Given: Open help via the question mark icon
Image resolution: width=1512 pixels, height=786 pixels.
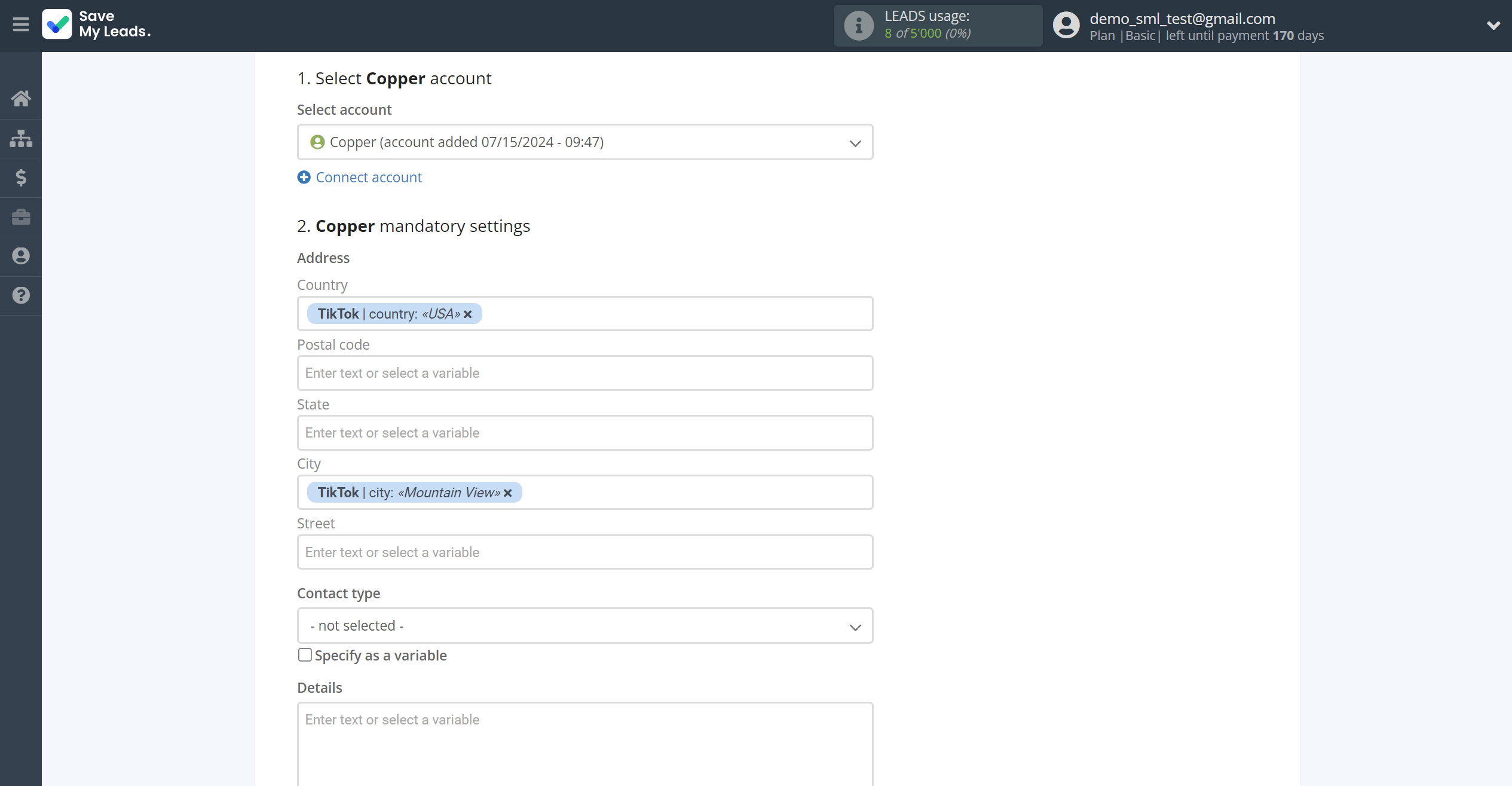Looking at the screenshot, I should [x=21, y=295].
